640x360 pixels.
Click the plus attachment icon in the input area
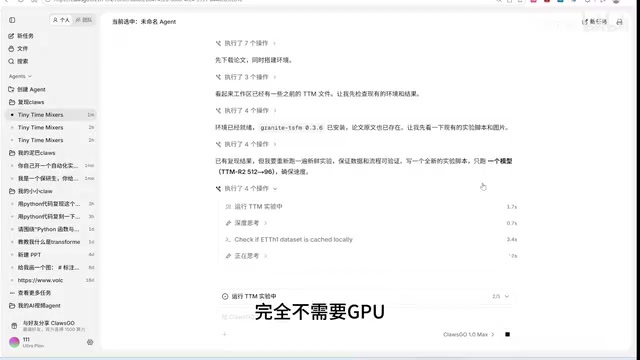click(224, 334)
